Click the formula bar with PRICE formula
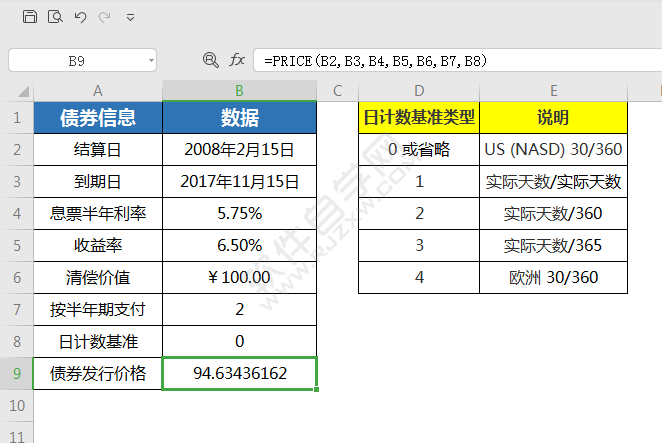Image resolution: width=662 pixels, height=443 pixels. click(x=458, y=61)
